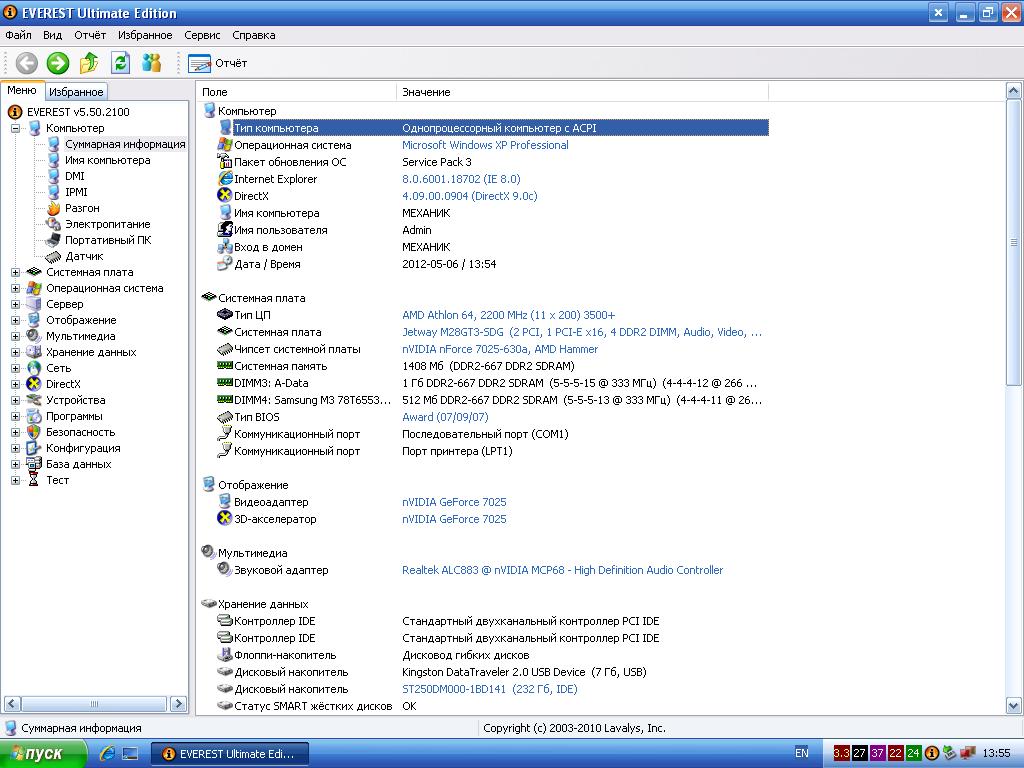Click the Internet Explorer row icon
This screenshot has width=1024, height=768.
point(225,178)
